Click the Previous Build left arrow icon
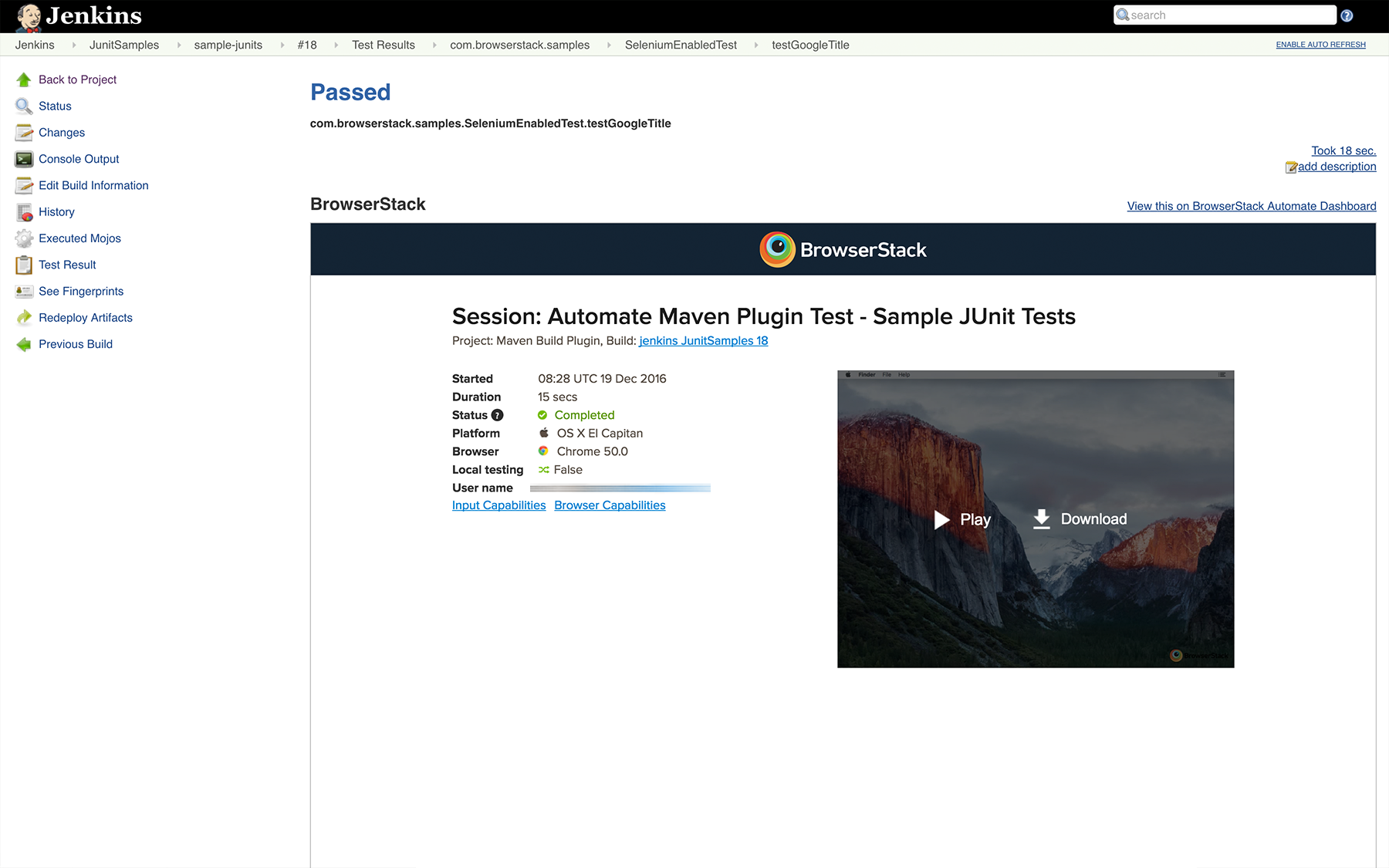This screenshot has height=868, width=1389. coord(24,344)
